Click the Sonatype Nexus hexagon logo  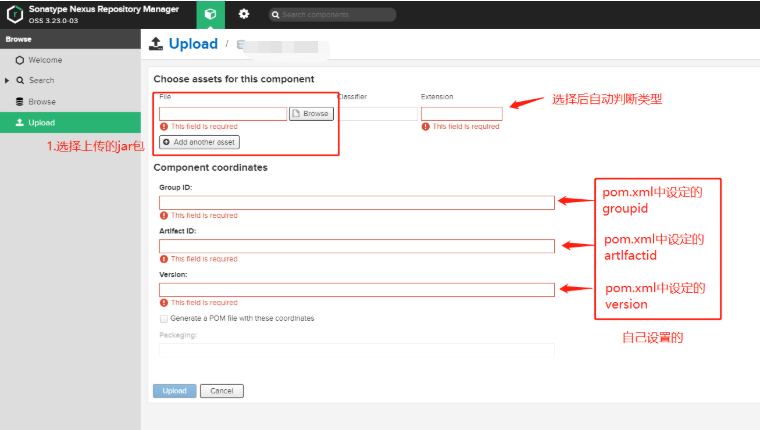[15, 15]
